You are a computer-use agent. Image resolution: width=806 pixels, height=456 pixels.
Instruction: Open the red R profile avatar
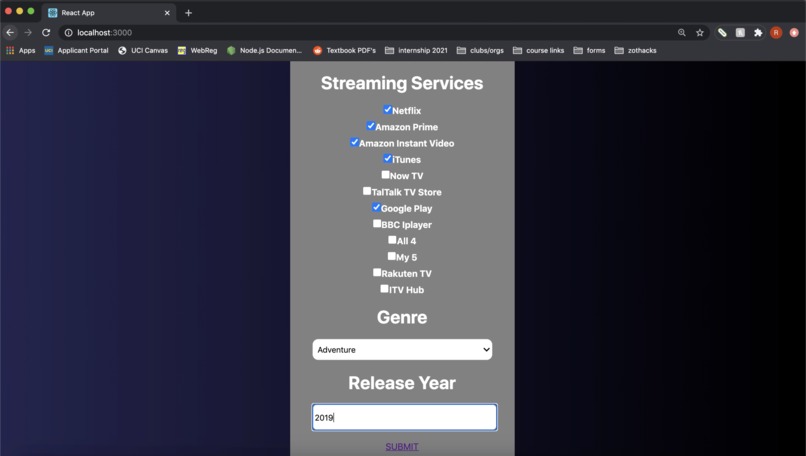pyautogui.click(x=776, y=32)
